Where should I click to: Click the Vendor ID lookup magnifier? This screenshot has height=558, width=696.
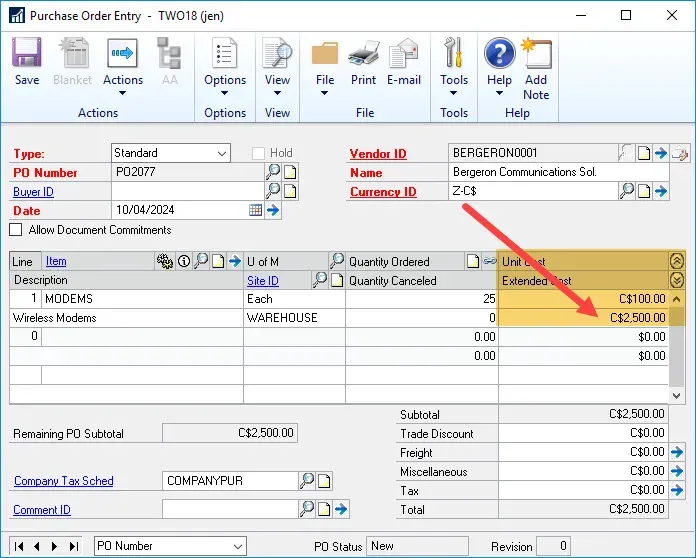(x=625, y=153)
